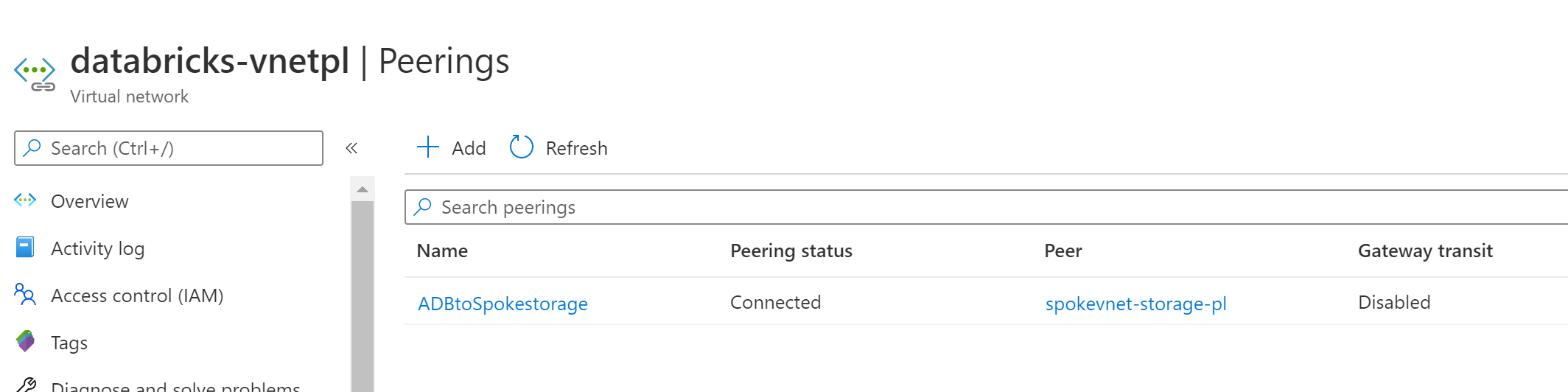Collapse the sidebar with double chevron
The width and height of the screenshot is (1568, 392).
351,148
